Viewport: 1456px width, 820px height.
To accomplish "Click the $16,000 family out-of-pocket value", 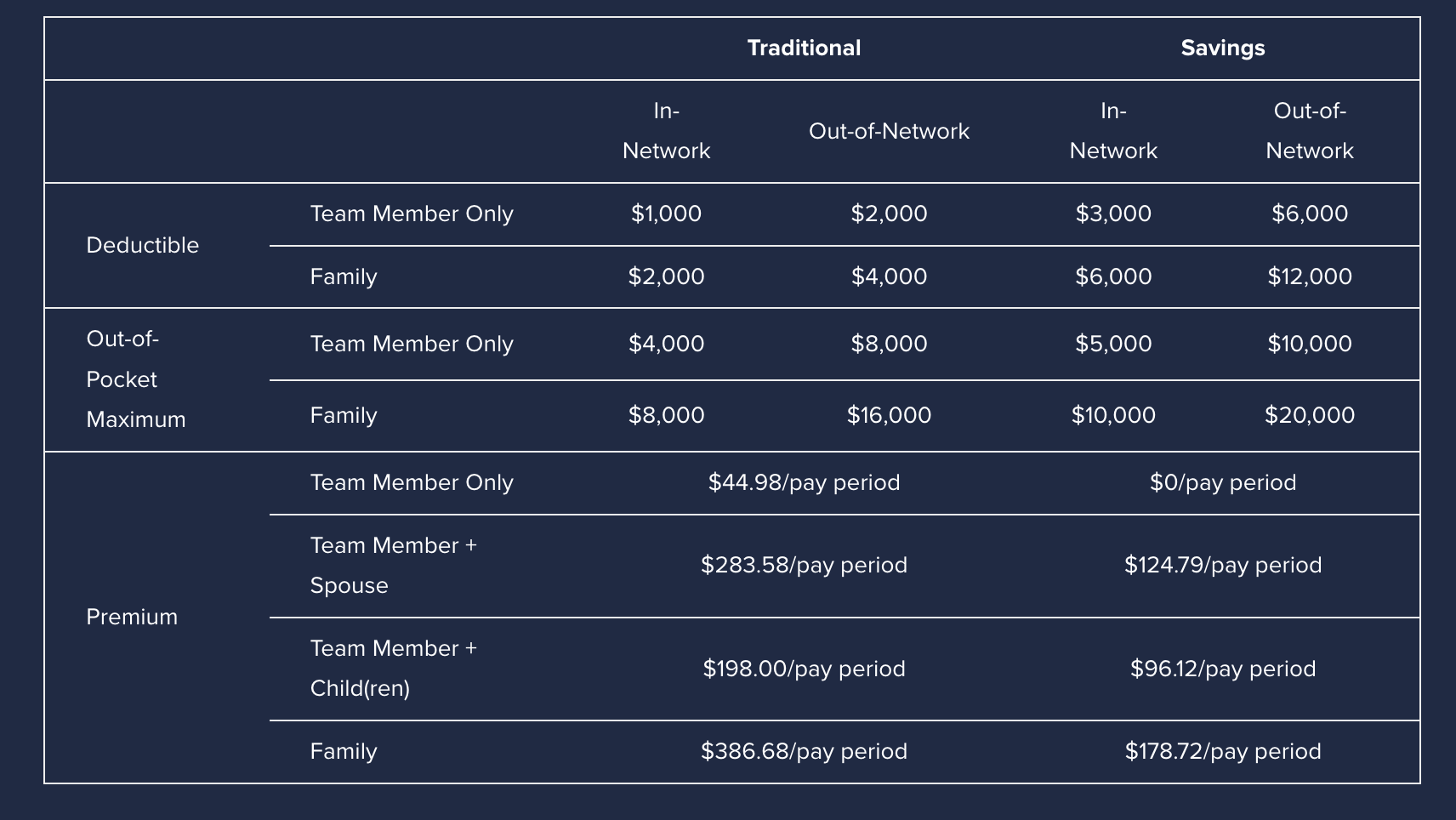I will 889,415.
